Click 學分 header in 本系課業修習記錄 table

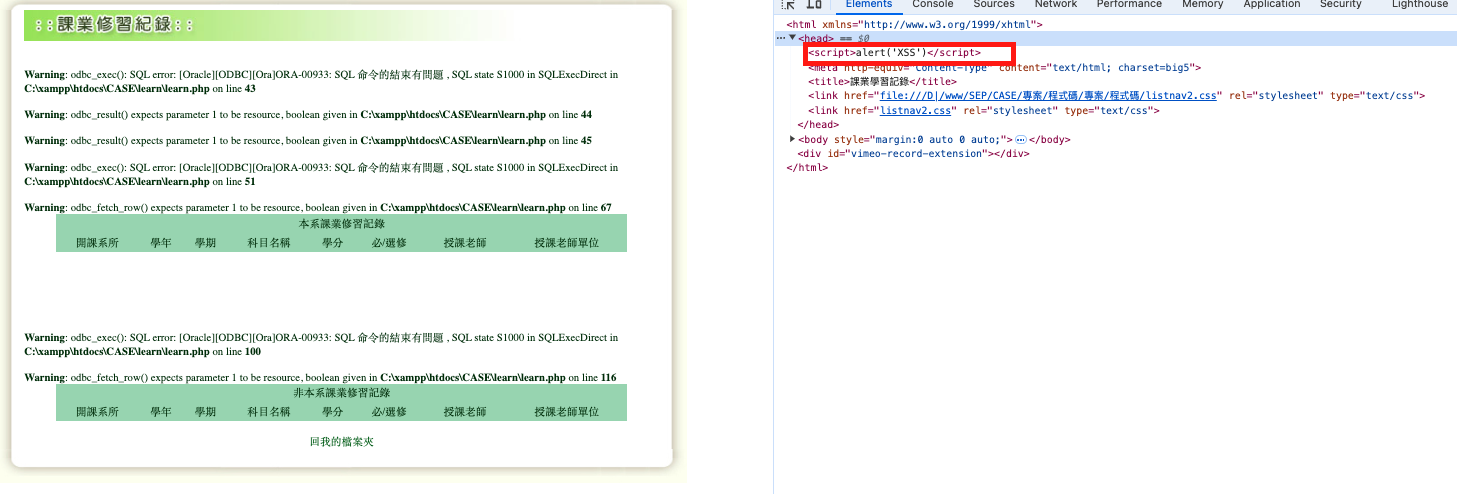[332, 243]
